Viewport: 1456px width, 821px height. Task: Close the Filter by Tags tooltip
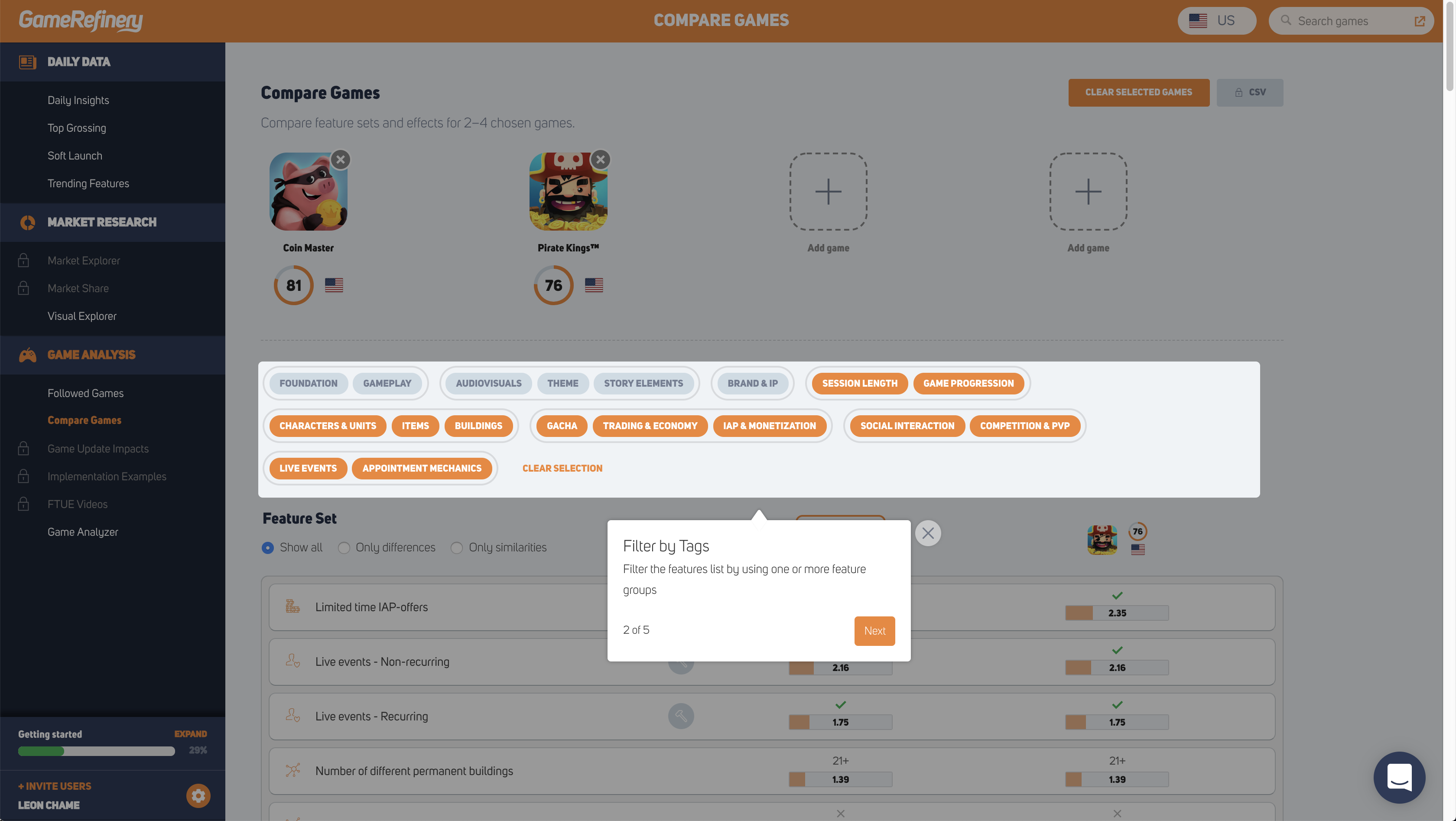point(927,533)
